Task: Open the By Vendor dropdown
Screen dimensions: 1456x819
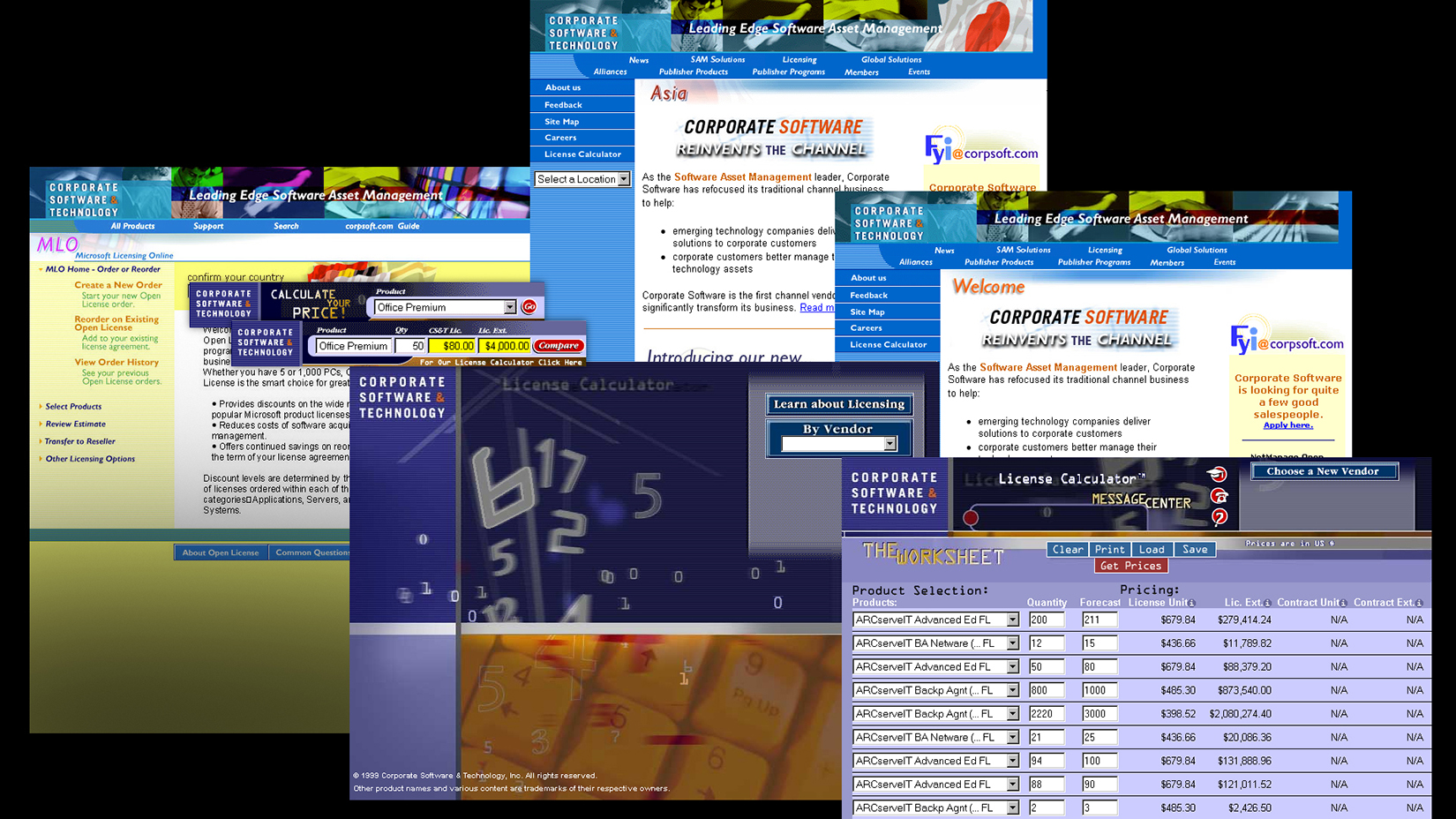Action: pyautogui.click(x=839, y=444)
